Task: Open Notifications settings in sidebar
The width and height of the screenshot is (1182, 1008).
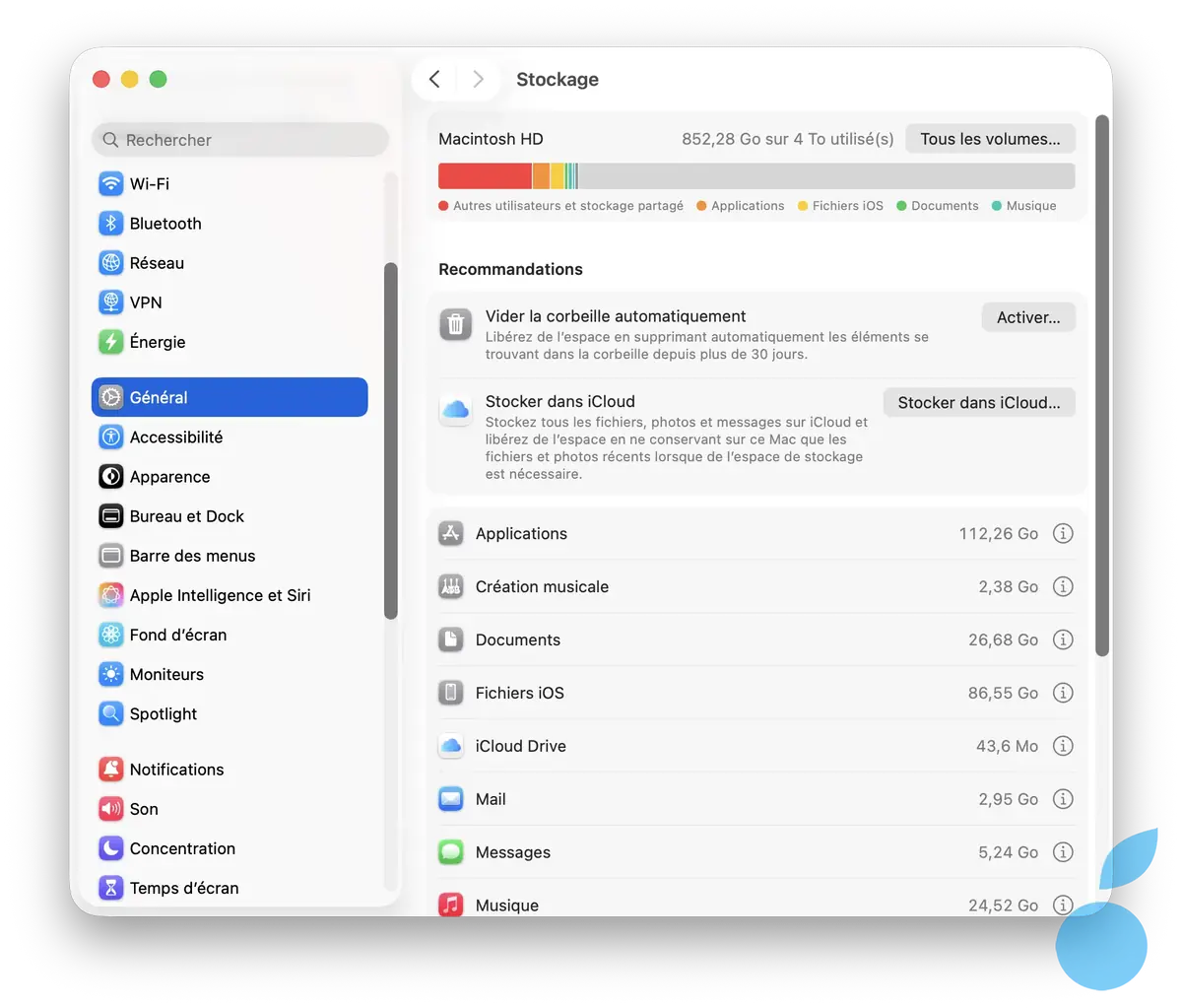Action: 176,770
